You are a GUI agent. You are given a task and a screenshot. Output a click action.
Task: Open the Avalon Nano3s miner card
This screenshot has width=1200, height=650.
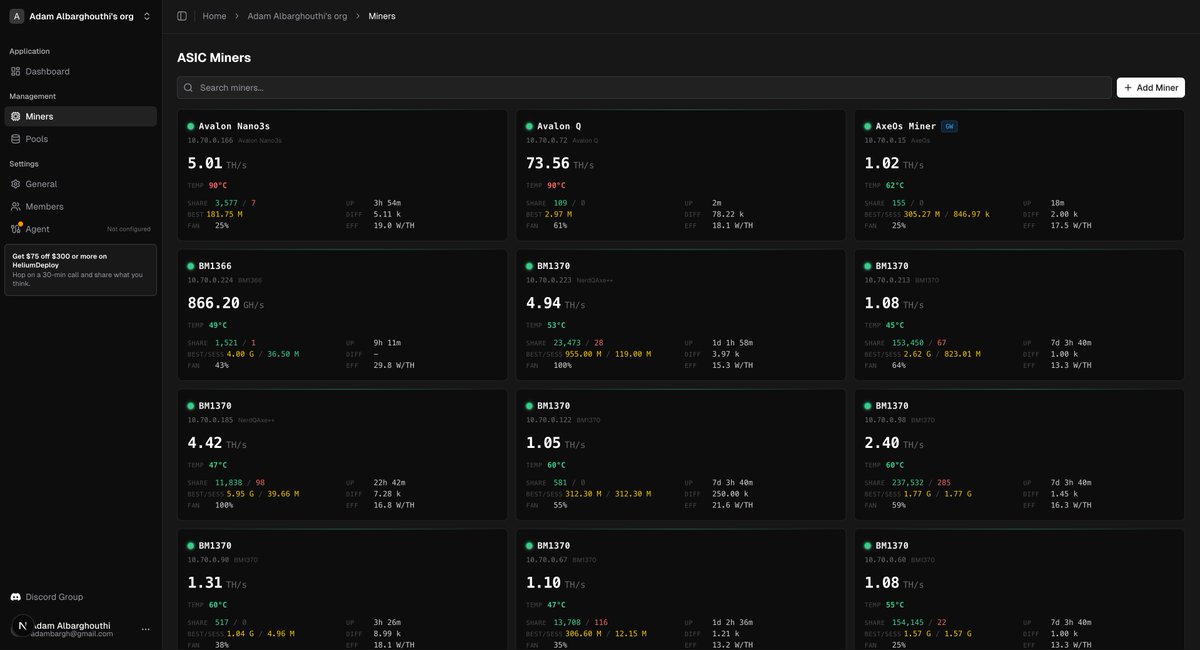pos(341,175)
